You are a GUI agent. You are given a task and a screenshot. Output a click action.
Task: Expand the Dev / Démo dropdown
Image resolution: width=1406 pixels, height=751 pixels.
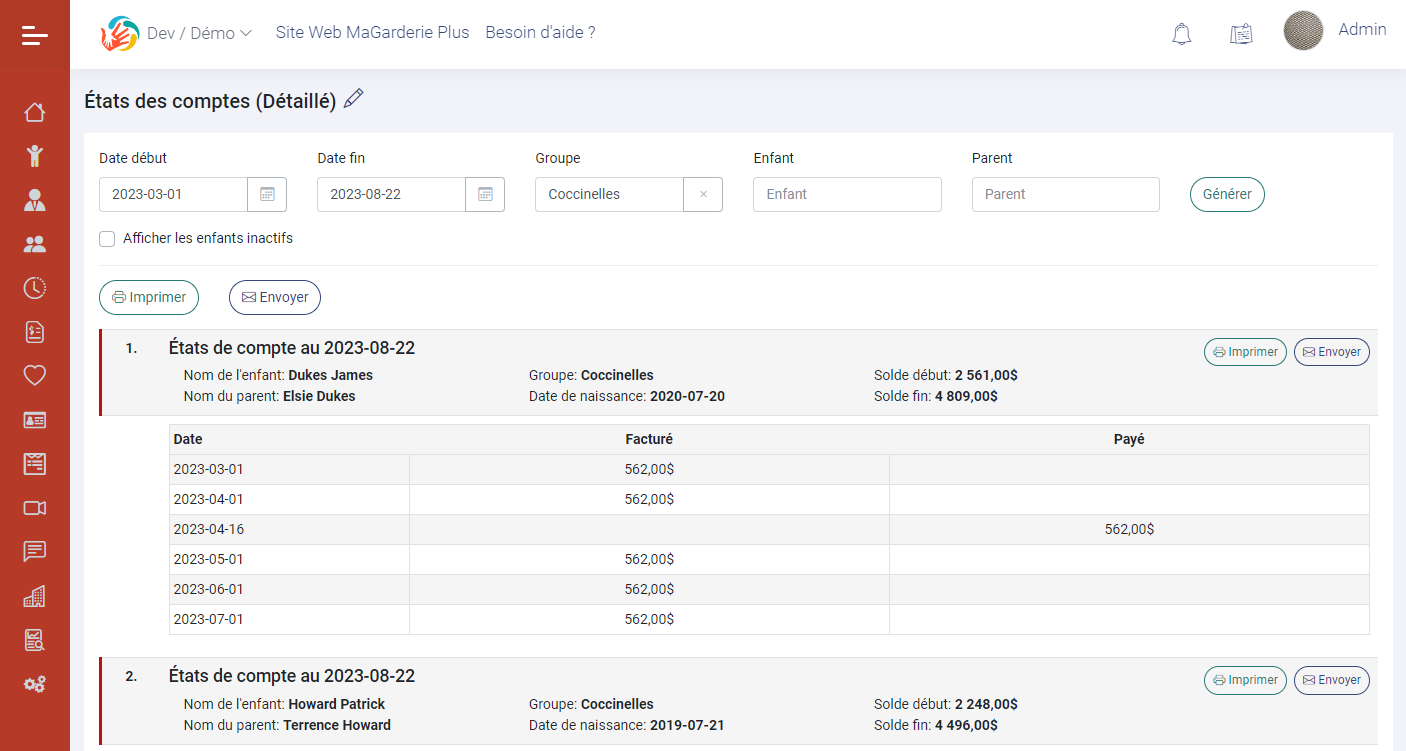tap(198, 33)
